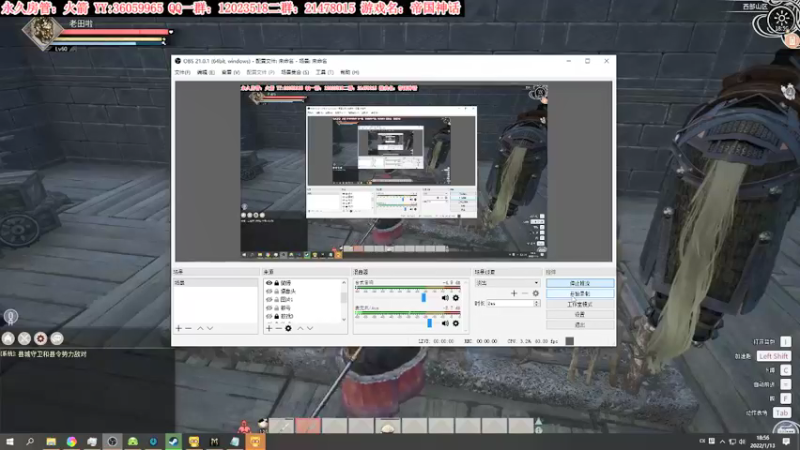800x450 pixels.
Task: Click the Studio Mode button in OBS
Action: point(580,304)
